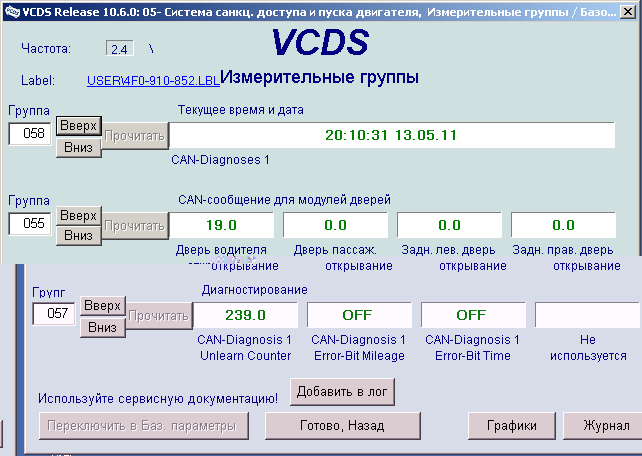Click Прочитать button for group 058
This screenshot has width=642, height=456.
(x=135, y=136)
